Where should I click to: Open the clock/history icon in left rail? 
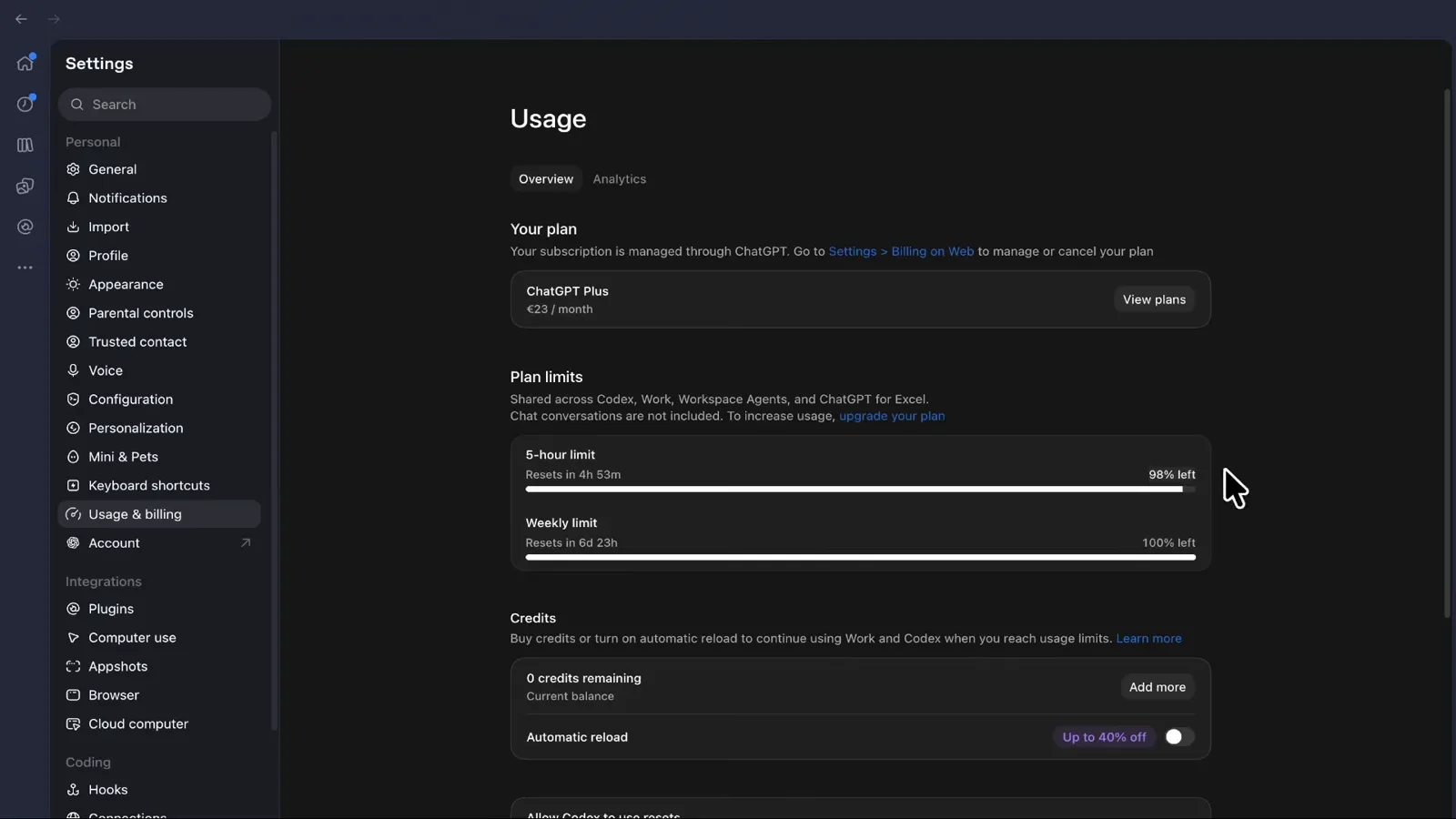[x=25, y=104]
